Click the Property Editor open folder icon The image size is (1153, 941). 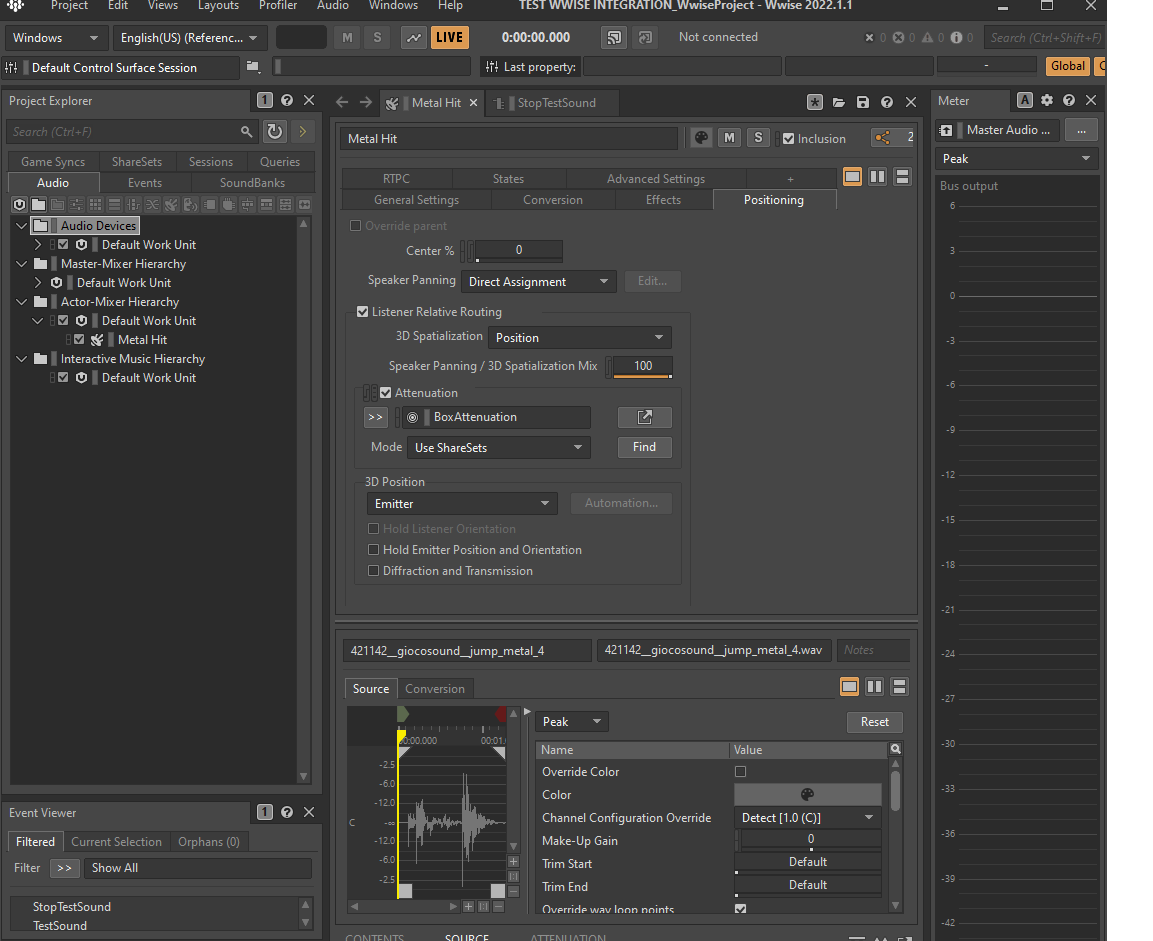pyautogui.click(x=838, y=102)
